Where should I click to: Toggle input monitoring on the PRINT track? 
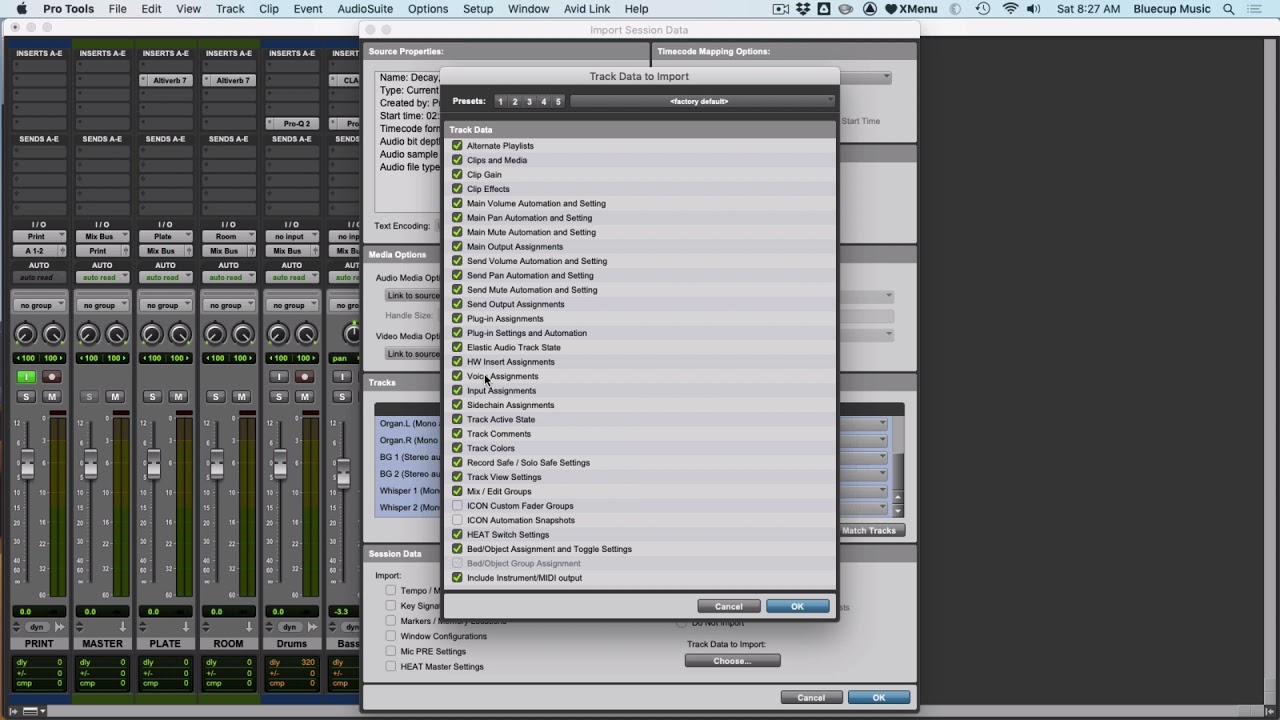(x=26, y=377)
